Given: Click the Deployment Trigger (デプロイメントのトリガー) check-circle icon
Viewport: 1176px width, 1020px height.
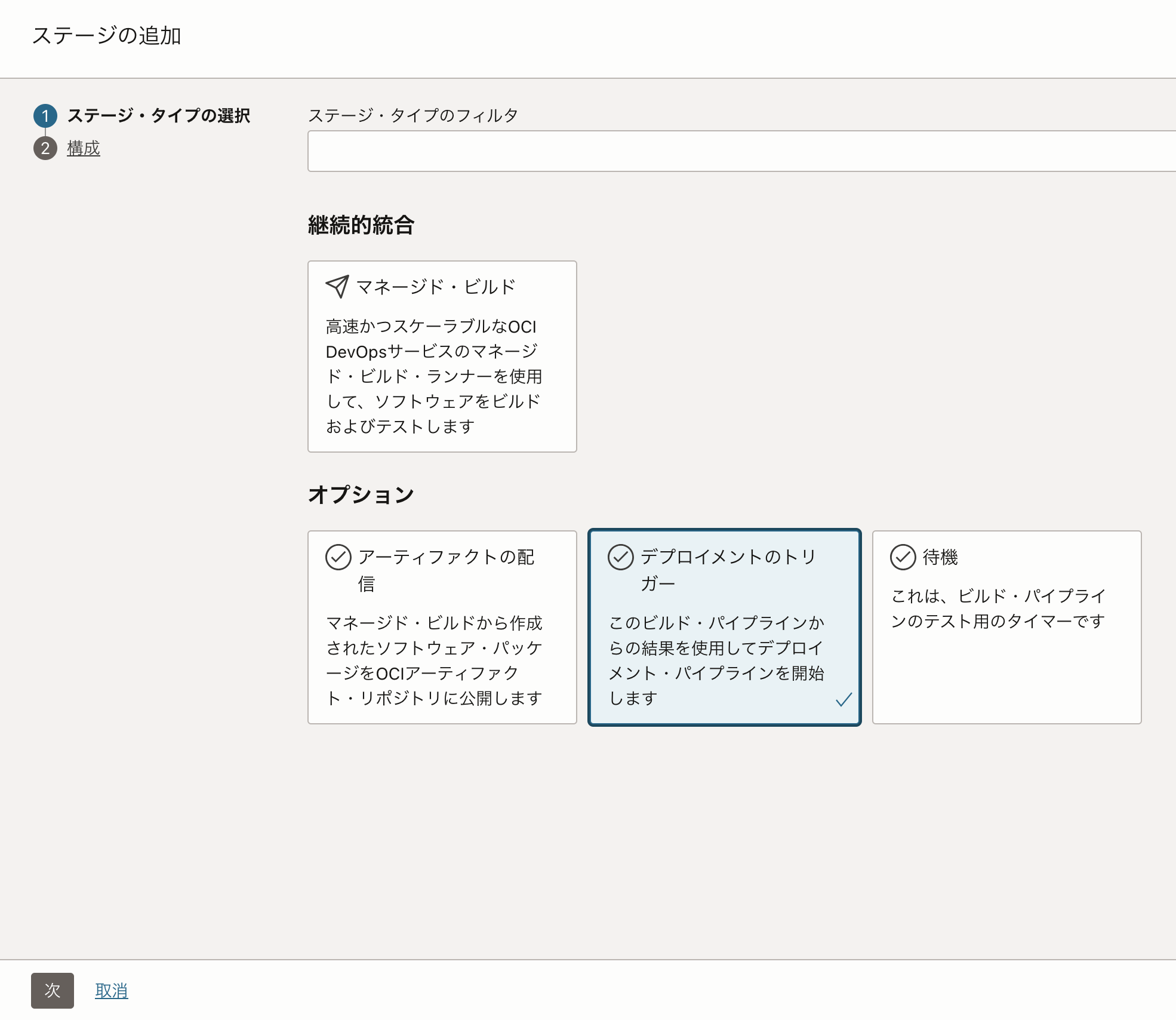Looking at the screenshot, I should tap(620, 557).
